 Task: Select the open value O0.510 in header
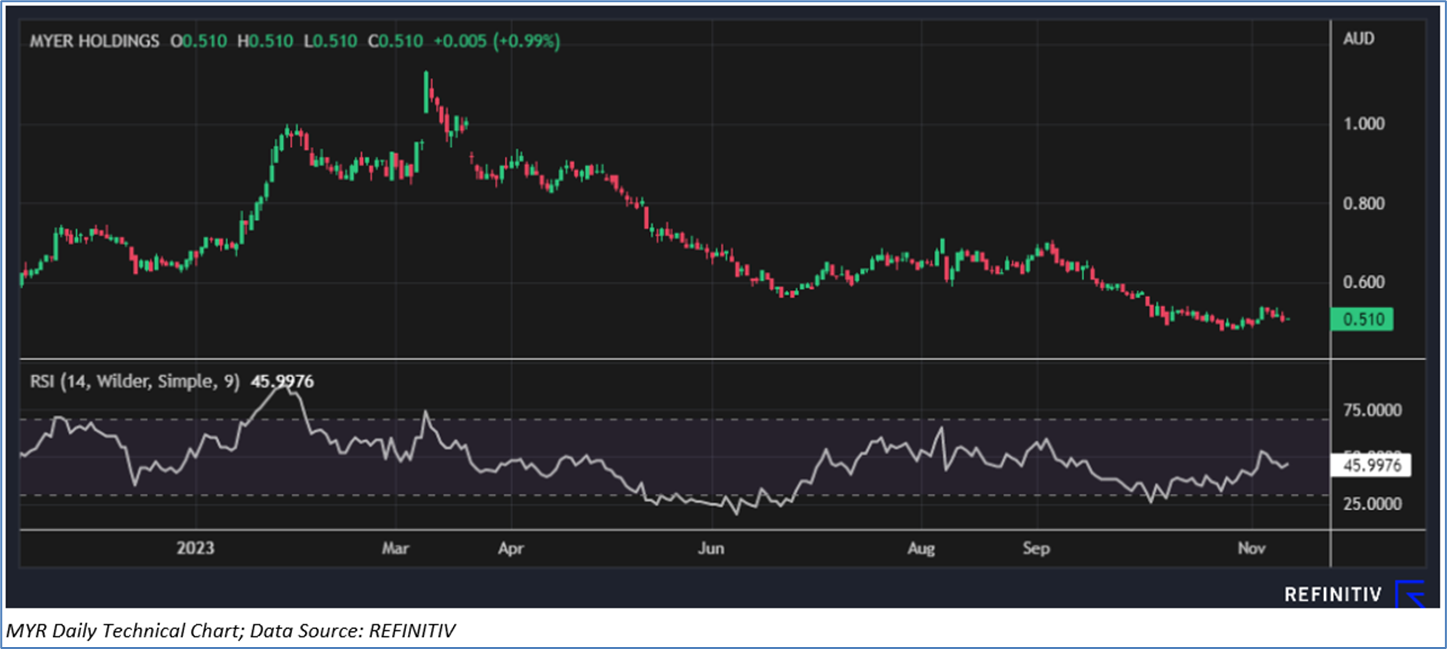(x=201, y=41)
